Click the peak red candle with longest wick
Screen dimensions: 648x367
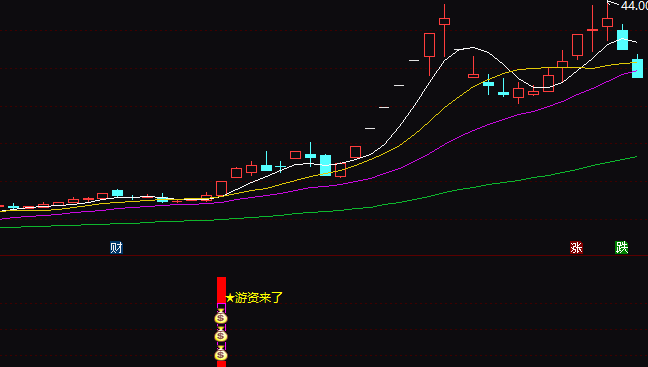point(445,29)
